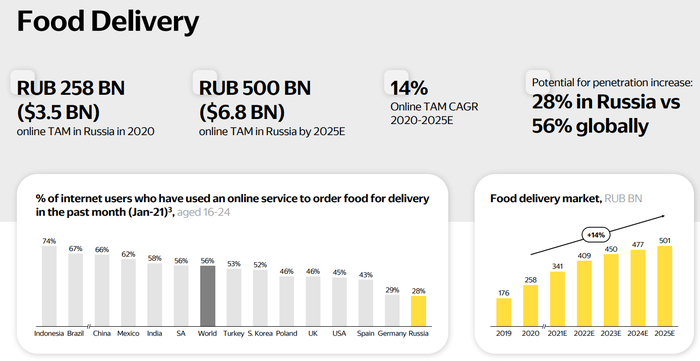
Task: Click the Indonesia 74% bar
Action: pos(49,286)
